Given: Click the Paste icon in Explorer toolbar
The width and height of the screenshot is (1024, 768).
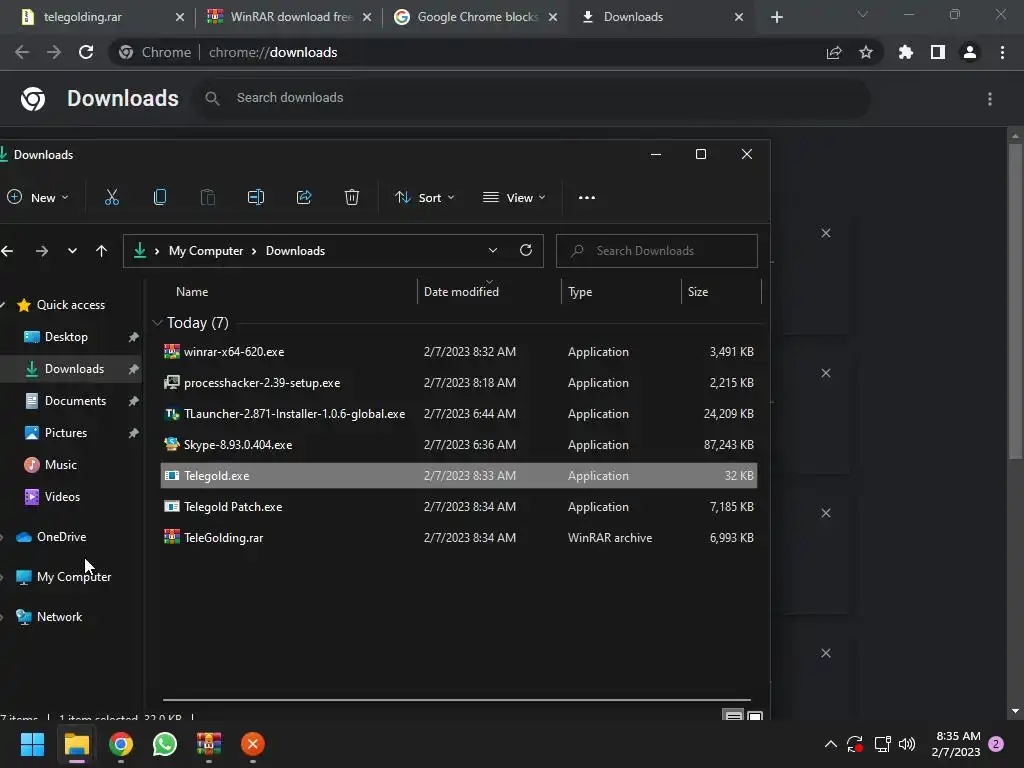Looking at the screenshot, I should coord(208,197).
